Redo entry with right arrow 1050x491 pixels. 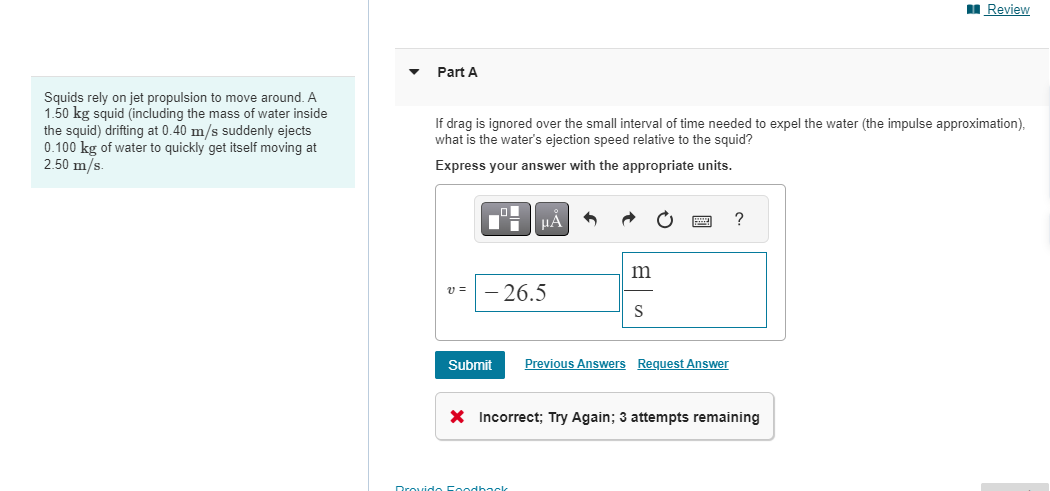(627, 219)
